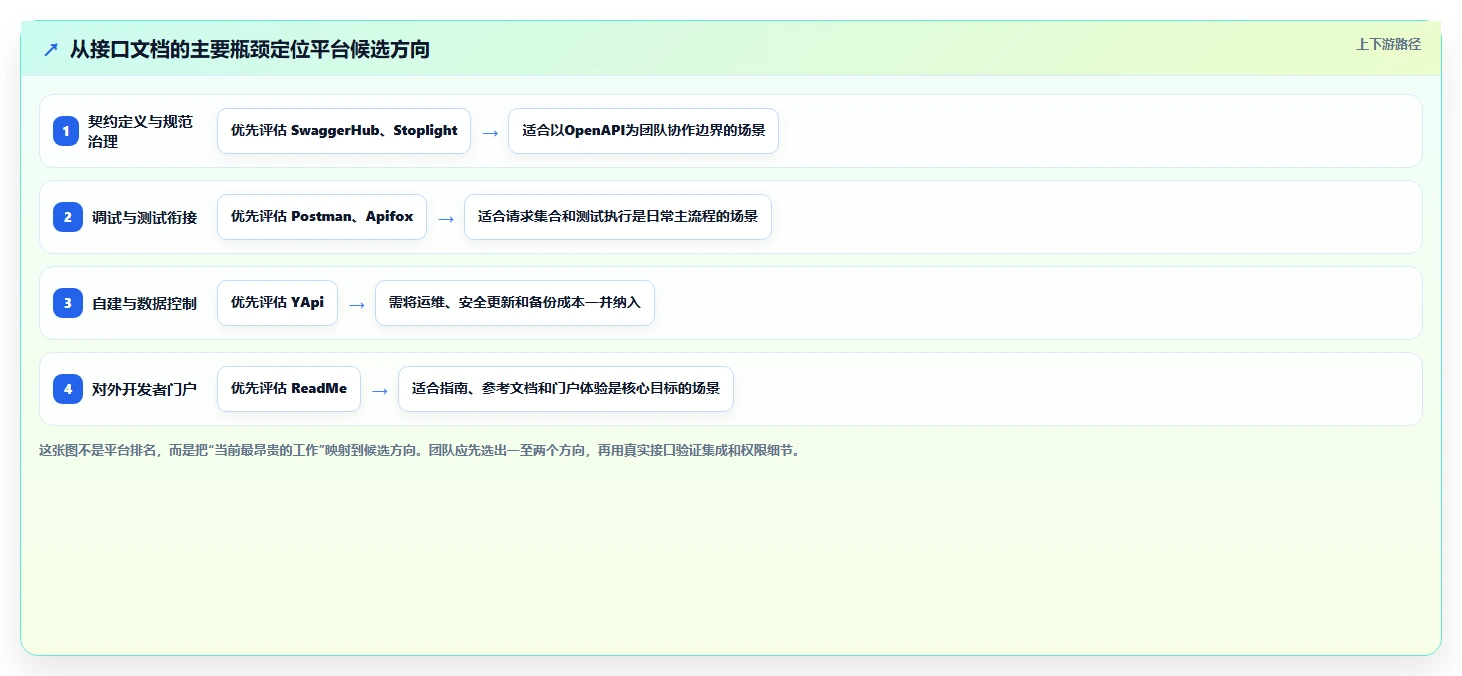Click the arrow after Postman、Apifox
The image size is (1462, 676).
446,218
